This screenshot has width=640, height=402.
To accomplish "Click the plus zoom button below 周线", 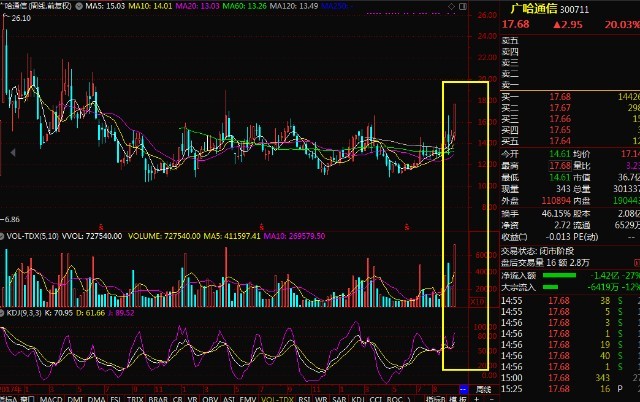I will click(477, 398).
